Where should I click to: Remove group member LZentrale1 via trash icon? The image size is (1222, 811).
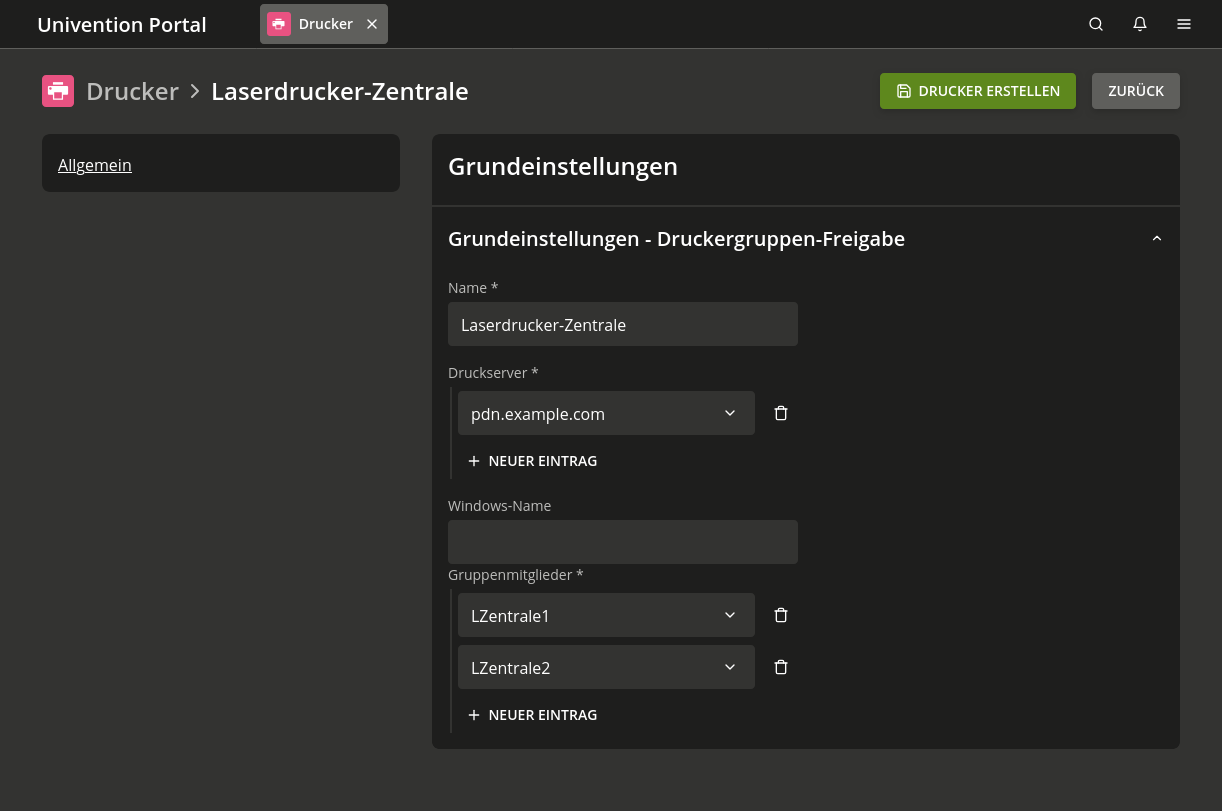[781, 615]
